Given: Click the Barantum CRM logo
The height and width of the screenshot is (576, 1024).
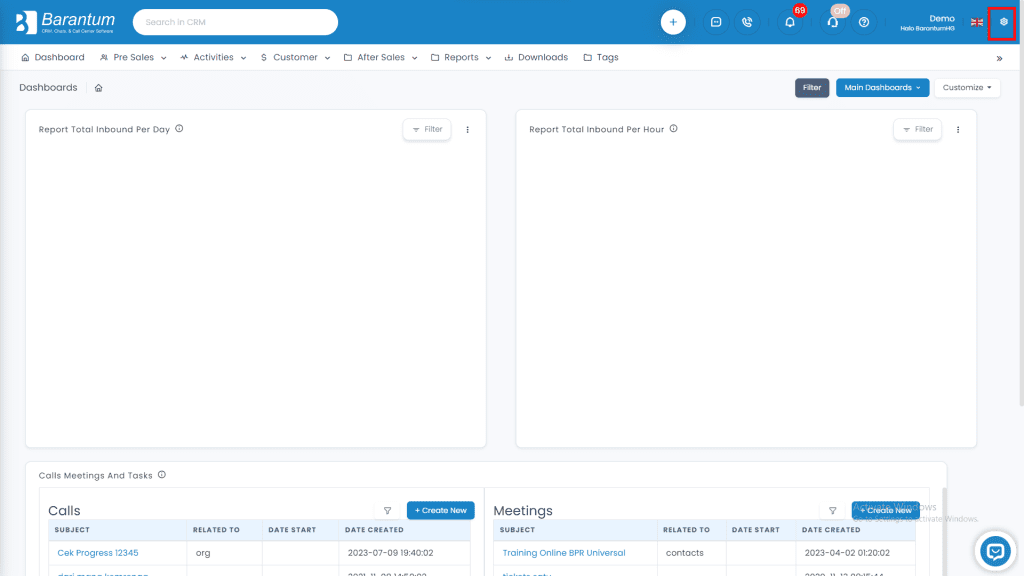Looking at the screenshot, I should [62, 20].
